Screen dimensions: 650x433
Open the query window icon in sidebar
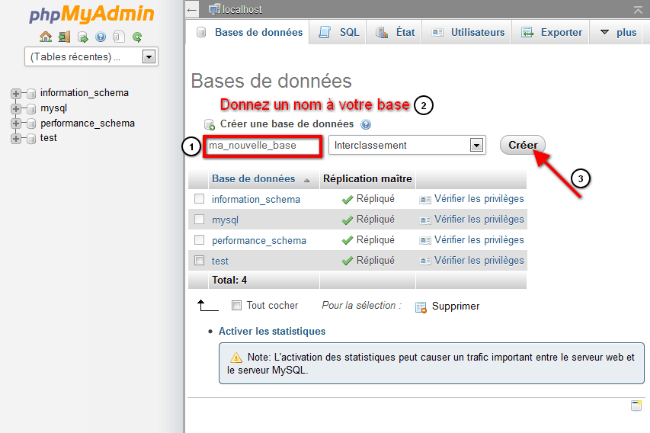[x=83, y=37]
